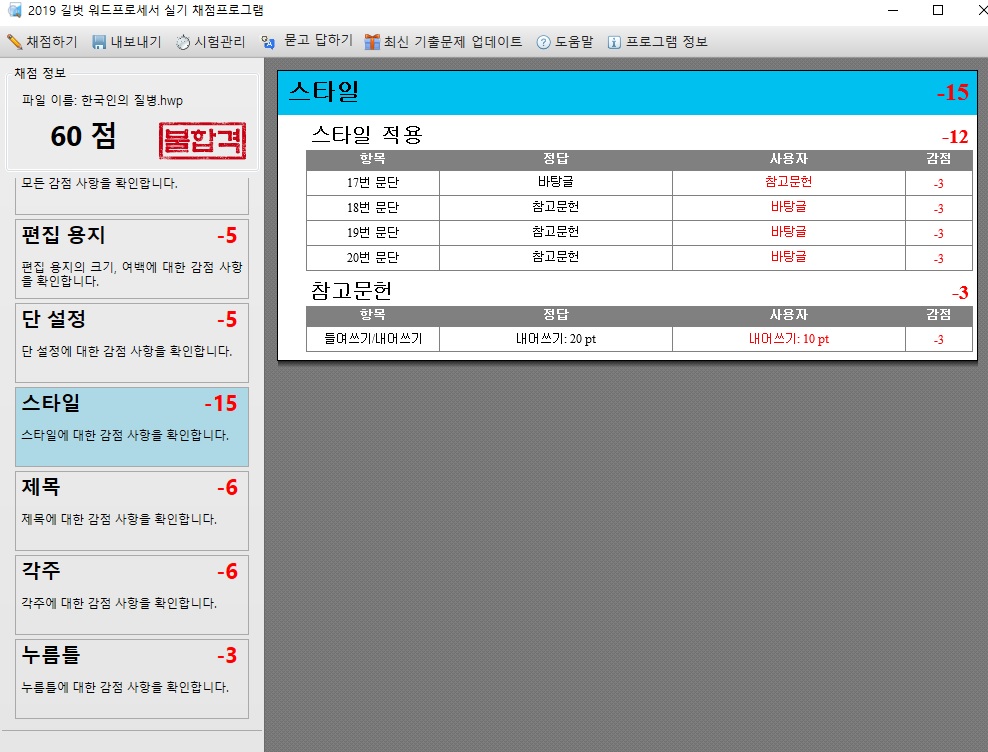
Task: Click red 참고문헌 user value in 17번 문단 row
Action: point(788,182)
